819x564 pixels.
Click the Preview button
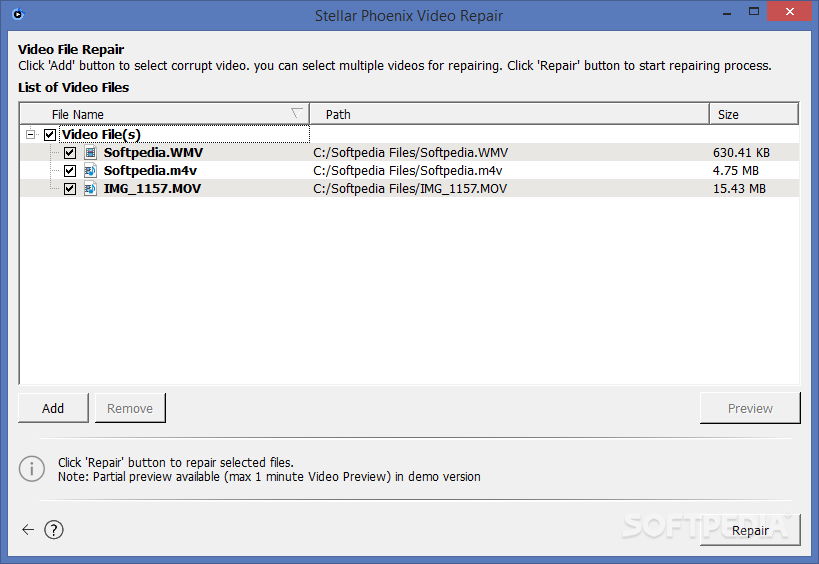pyautogui.click(x=750, y=408)
